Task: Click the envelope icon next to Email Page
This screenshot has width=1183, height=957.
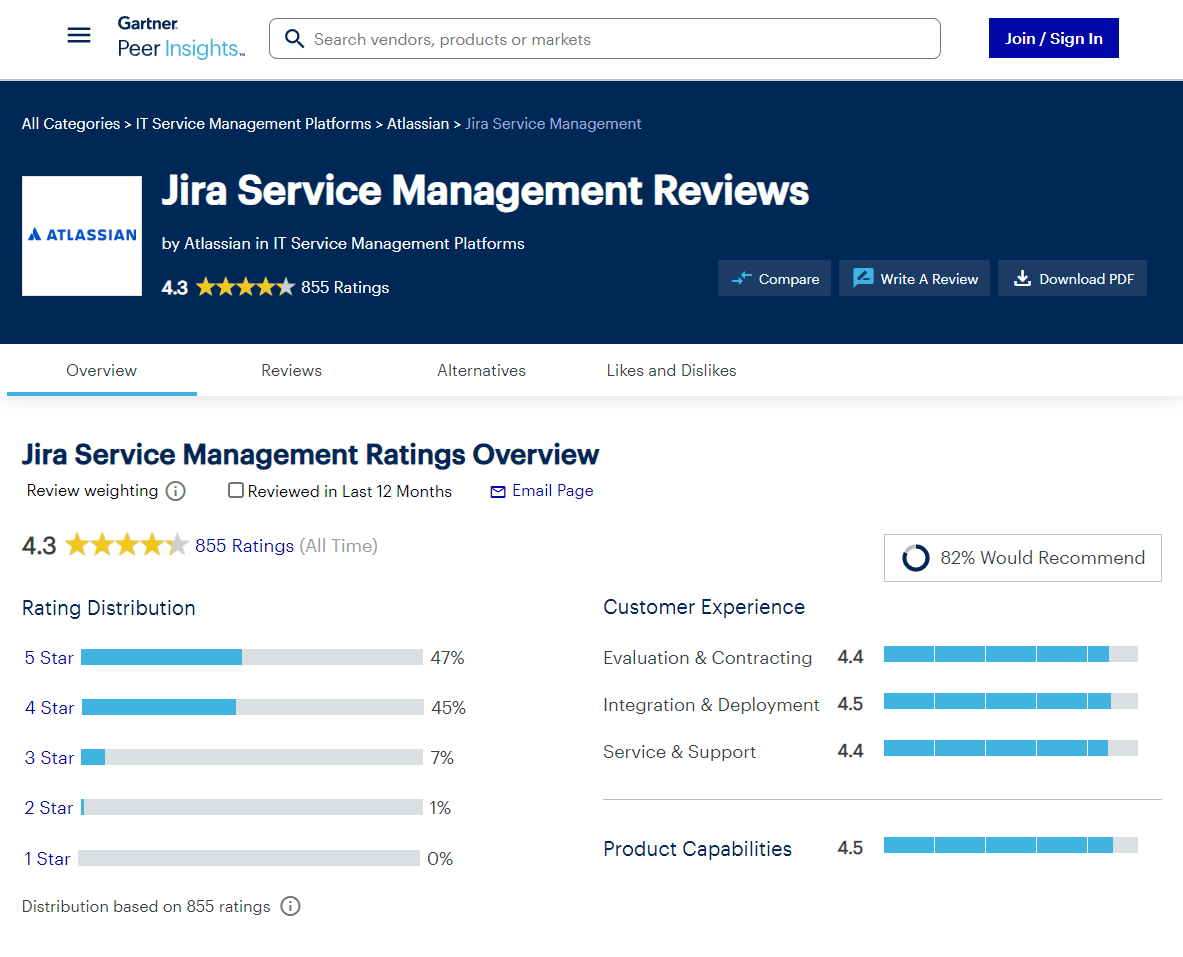Action: tap(497, 491)
